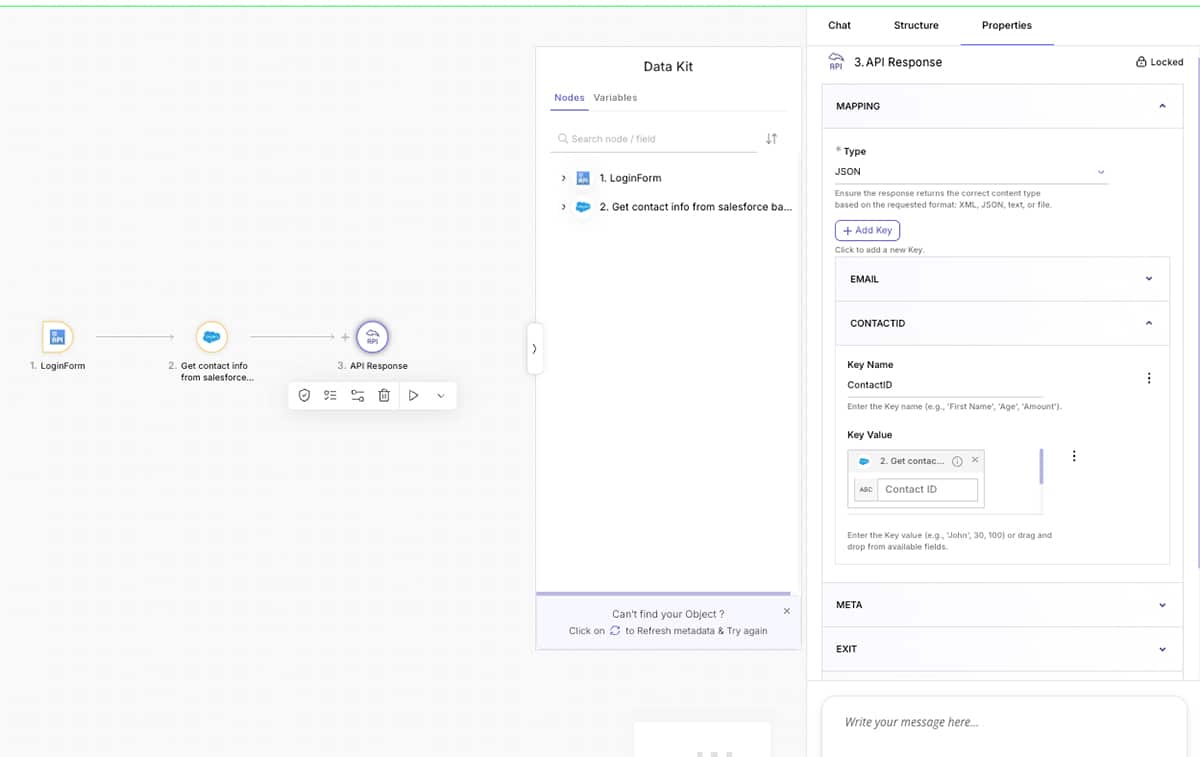Image resolution: width=1200 pixels, height=757 pixels.
Task: Expand the 1. LoginForm tree node
Action: [x=564, y=178]
